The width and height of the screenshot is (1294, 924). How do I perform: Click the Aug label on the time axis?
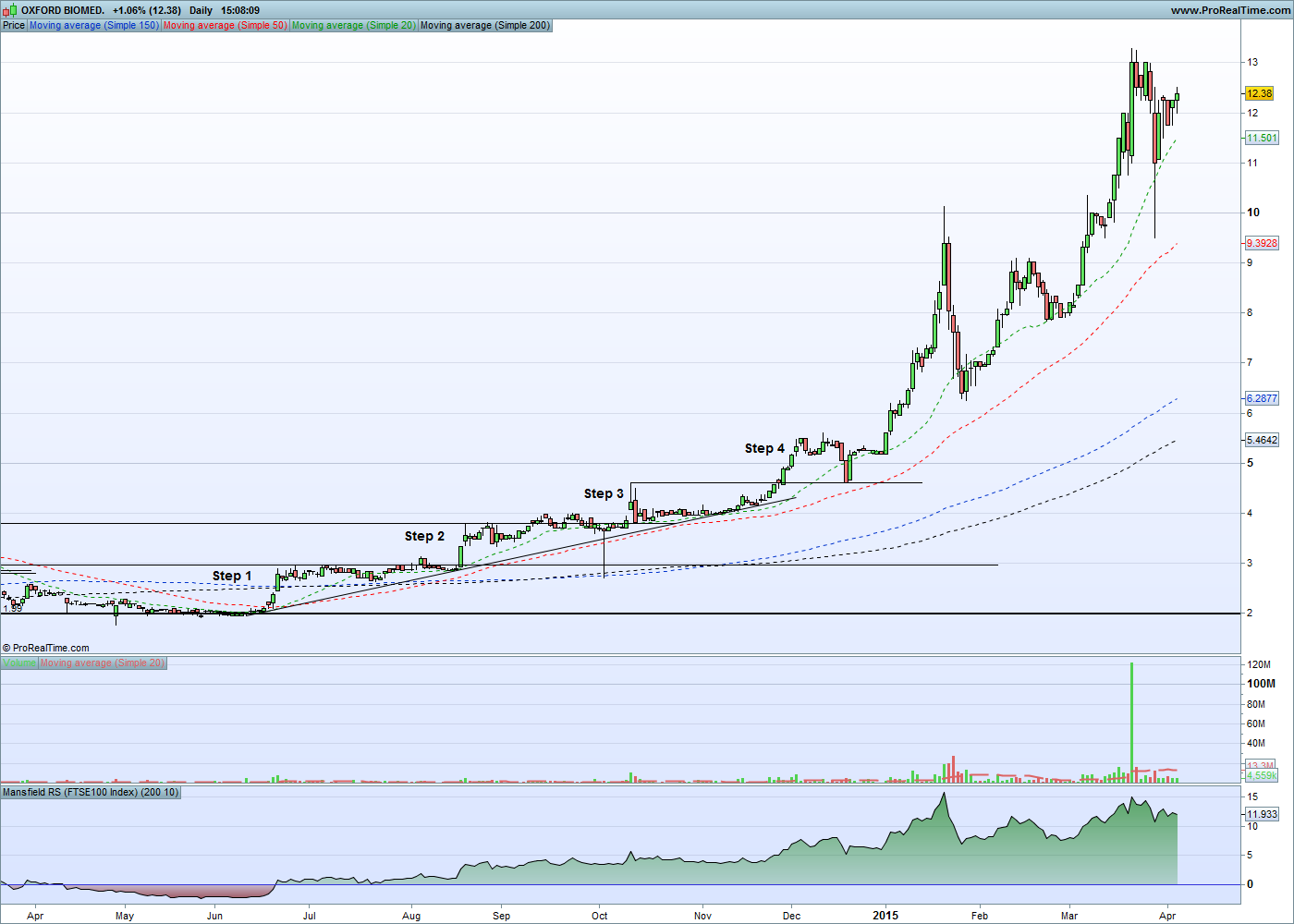click(x=411, y=916)
